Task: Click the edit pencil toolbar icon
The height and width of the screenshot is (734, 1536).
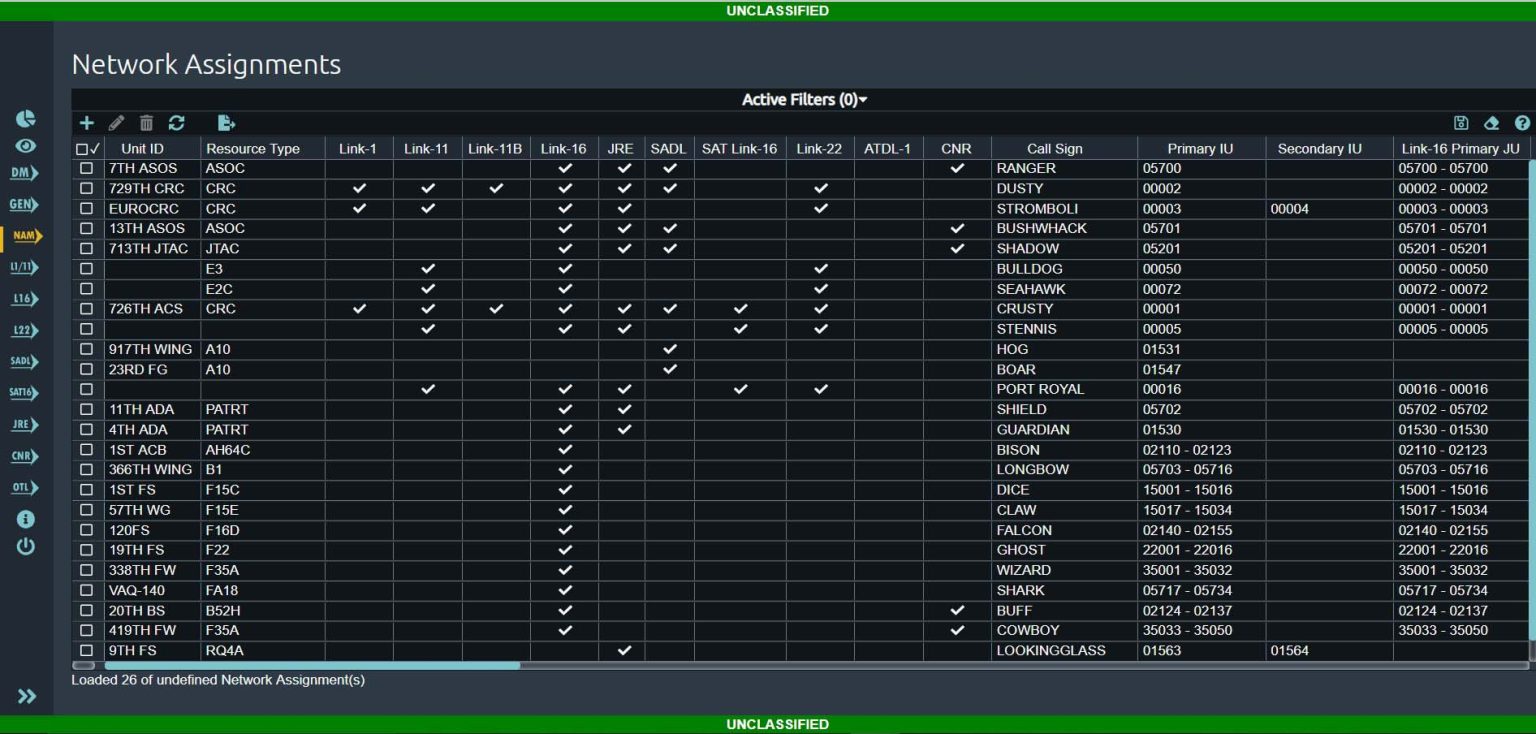Action: [x=116, y=122]
